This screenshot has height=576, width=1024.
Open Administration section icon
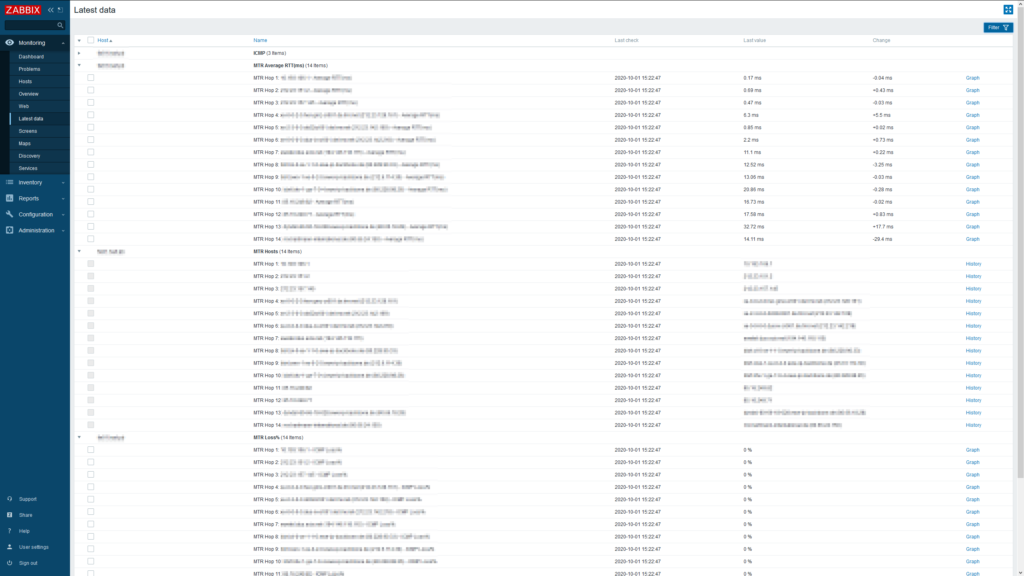point(9,230)
